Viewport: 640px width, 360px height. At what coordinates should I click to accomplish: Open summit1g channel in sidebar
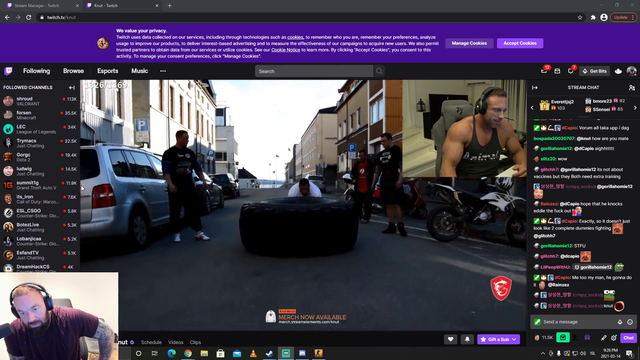(x=40, y=185)
